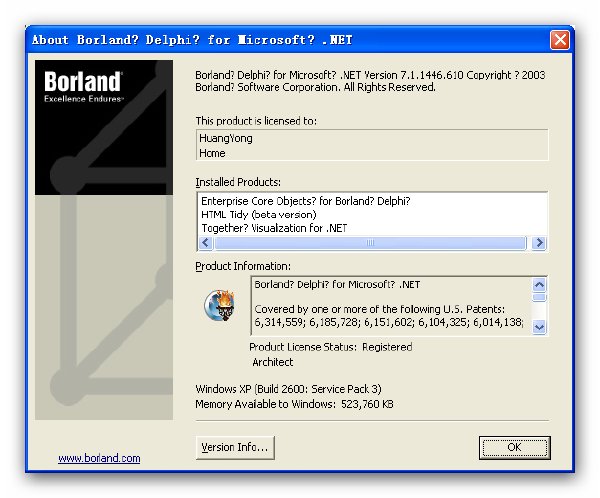Click the right arrow in Installed Products scrollbar
600x498 pixels.
(x=539, y=243)
